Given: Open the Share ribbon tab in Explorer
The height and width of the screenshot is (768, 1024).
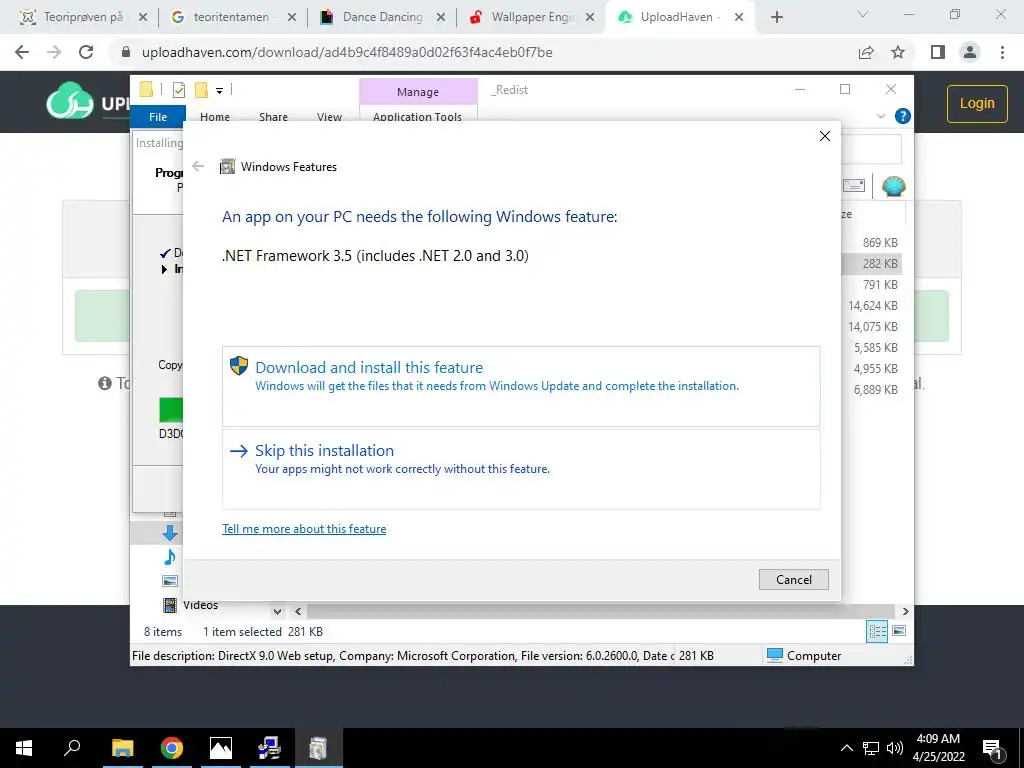Looking at the screenshot, I should click(x=273, y=117).
